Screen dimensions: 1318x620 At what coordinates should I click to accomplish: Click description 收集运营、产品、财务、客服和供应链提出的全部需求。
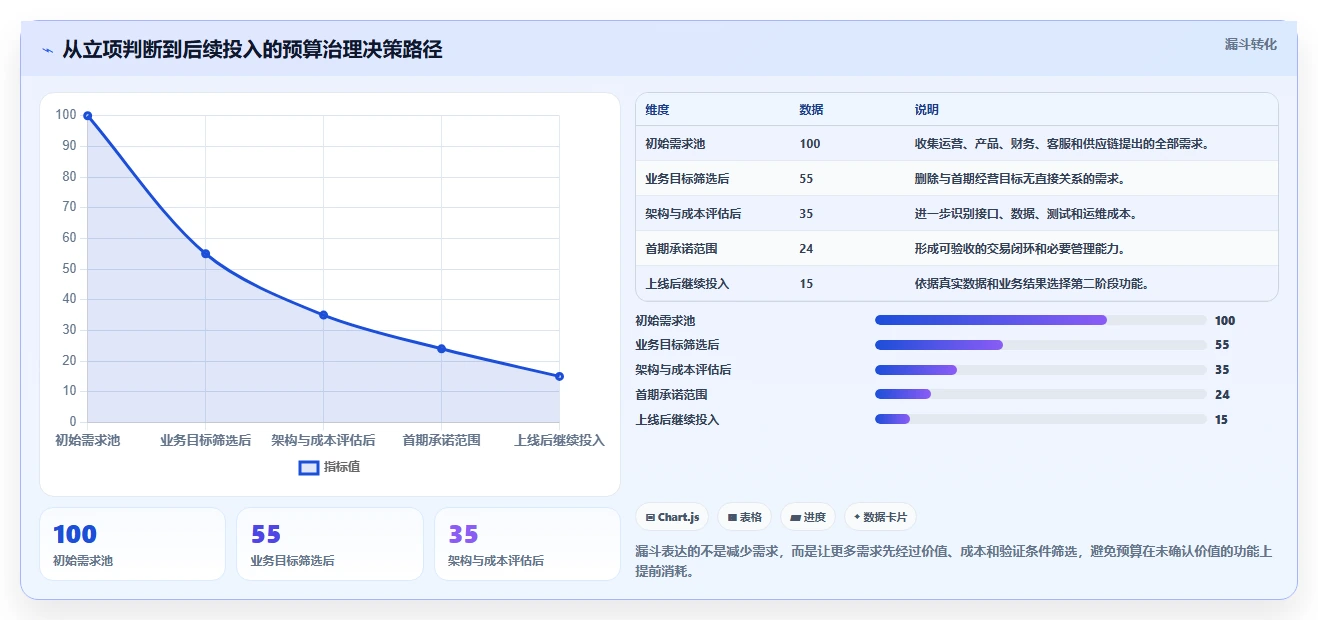[1064, 144]
